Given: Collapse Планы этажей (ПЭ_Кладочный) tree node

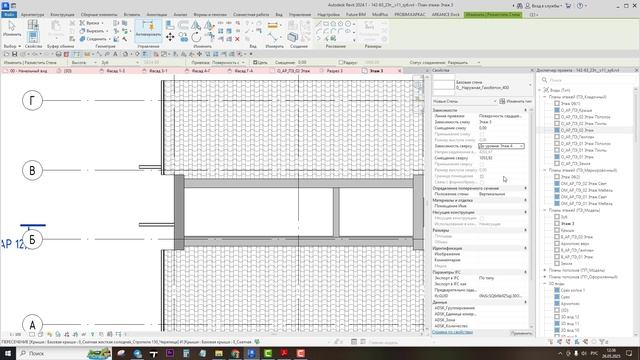Looking at the screenshot, I should pos(545,97).
